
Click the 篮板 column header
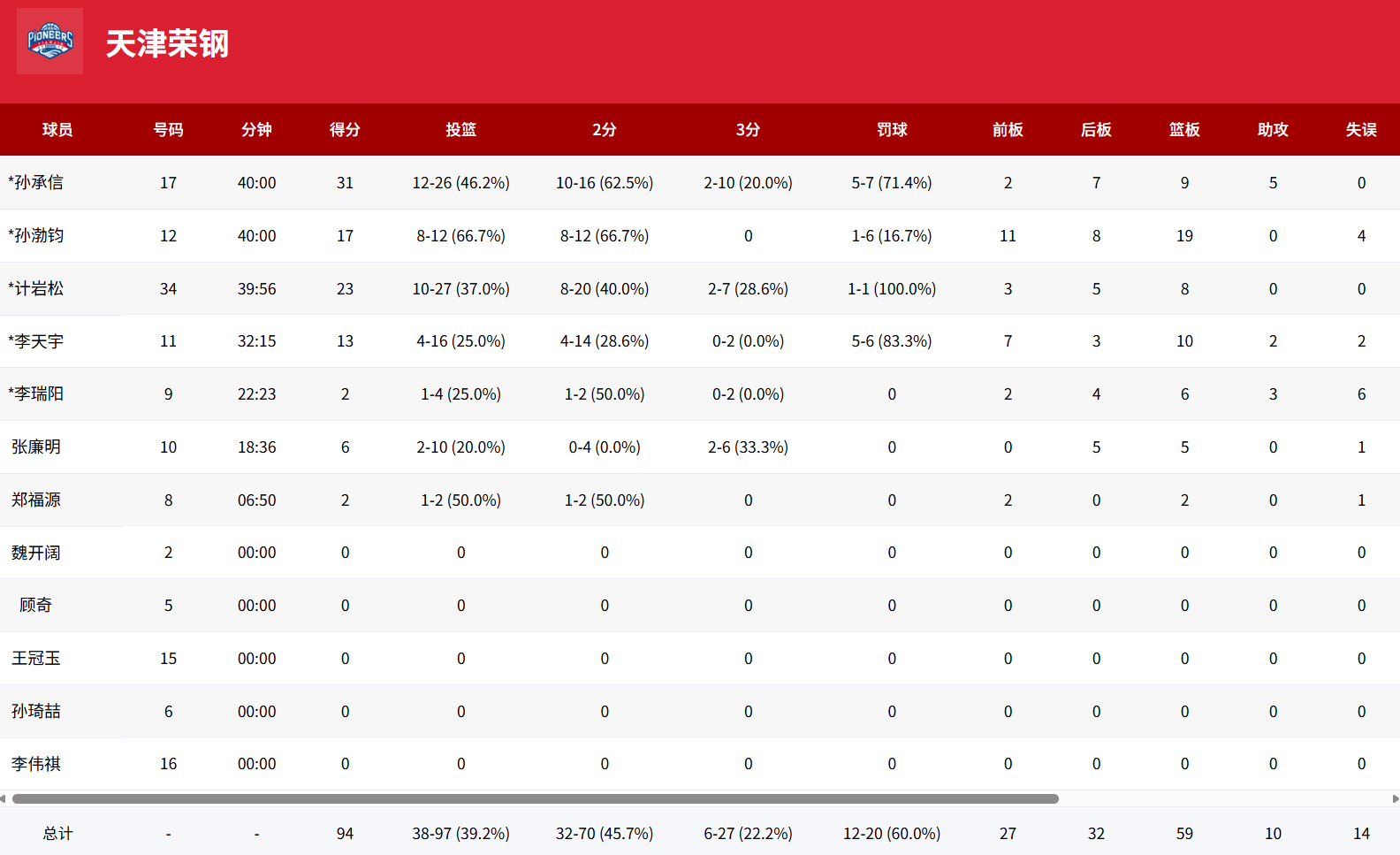pyautogui.click(x=1184, y=130)
